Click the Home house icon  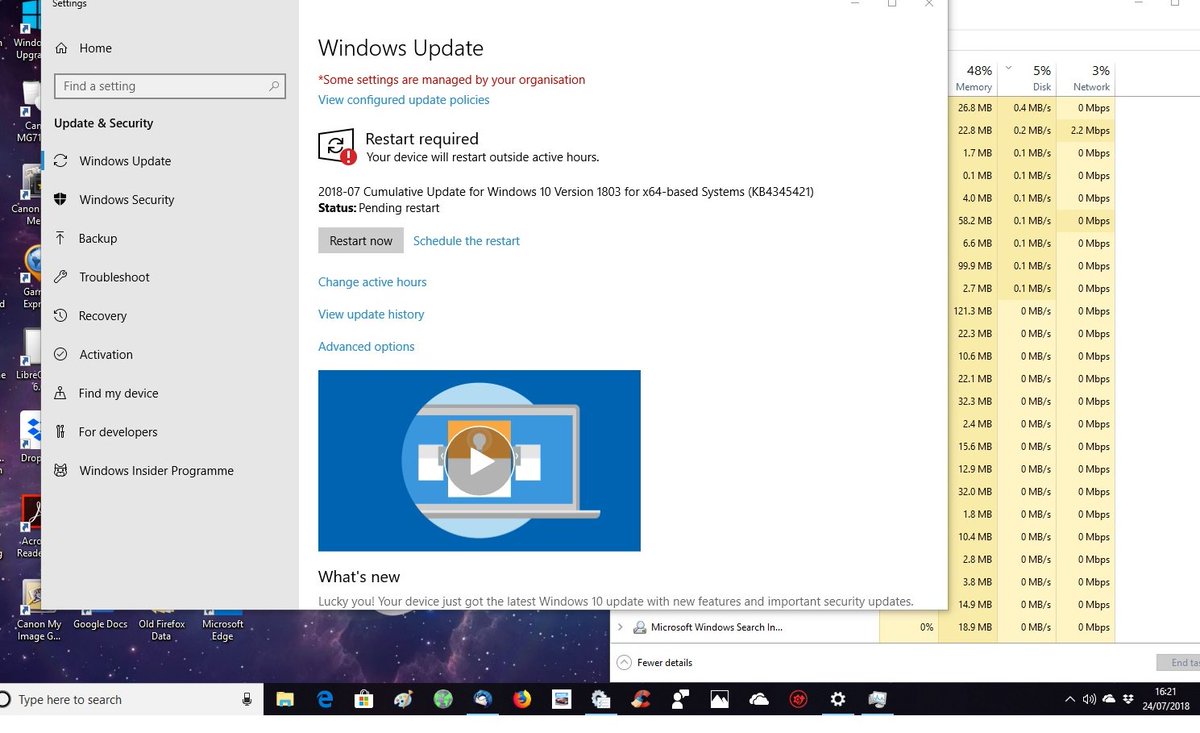[x=62, y=48]
